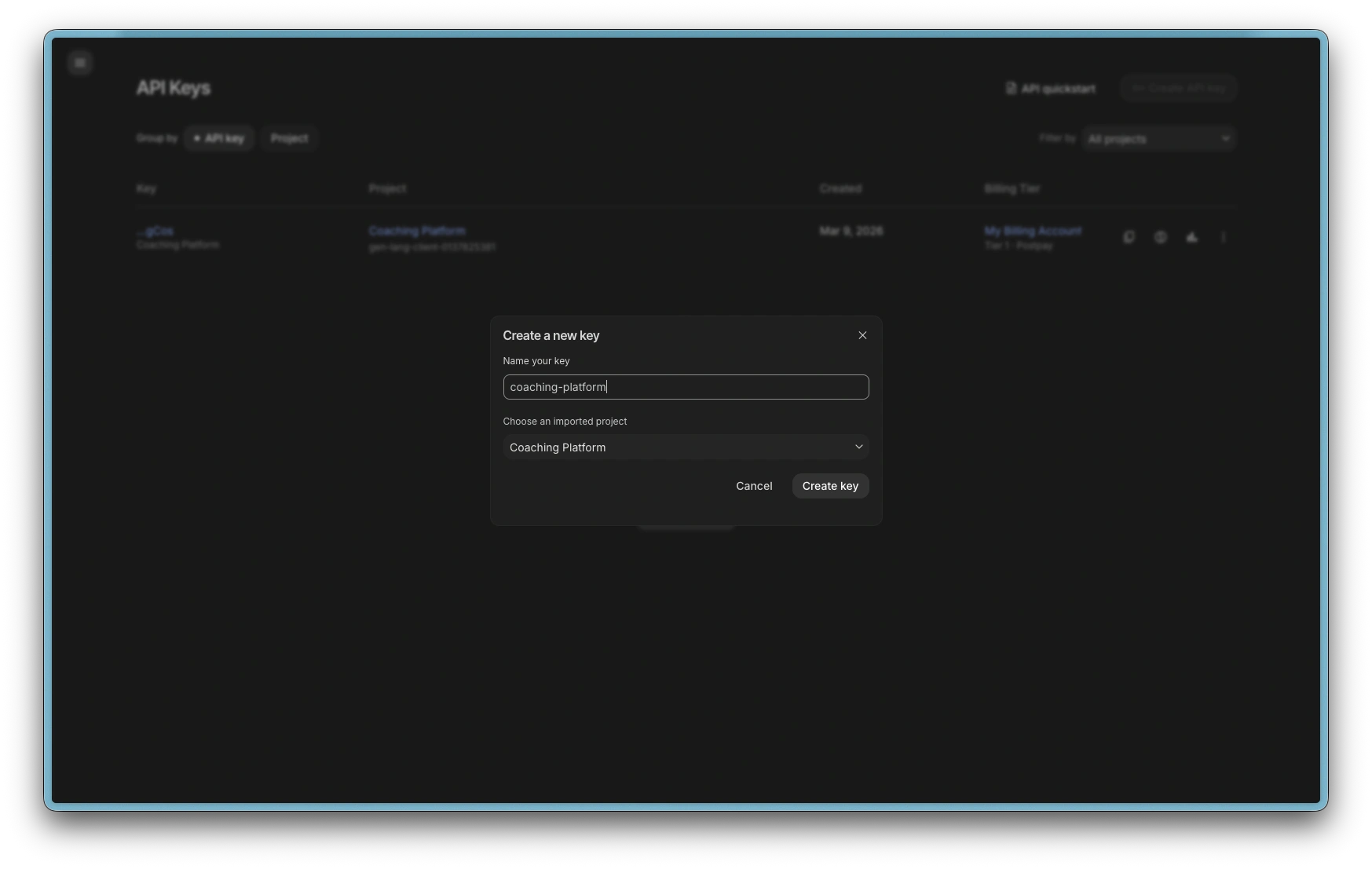This screenshot has width=1372, height=869.
Task: Click the blurred Create API key button
Action: (1178, 89)
